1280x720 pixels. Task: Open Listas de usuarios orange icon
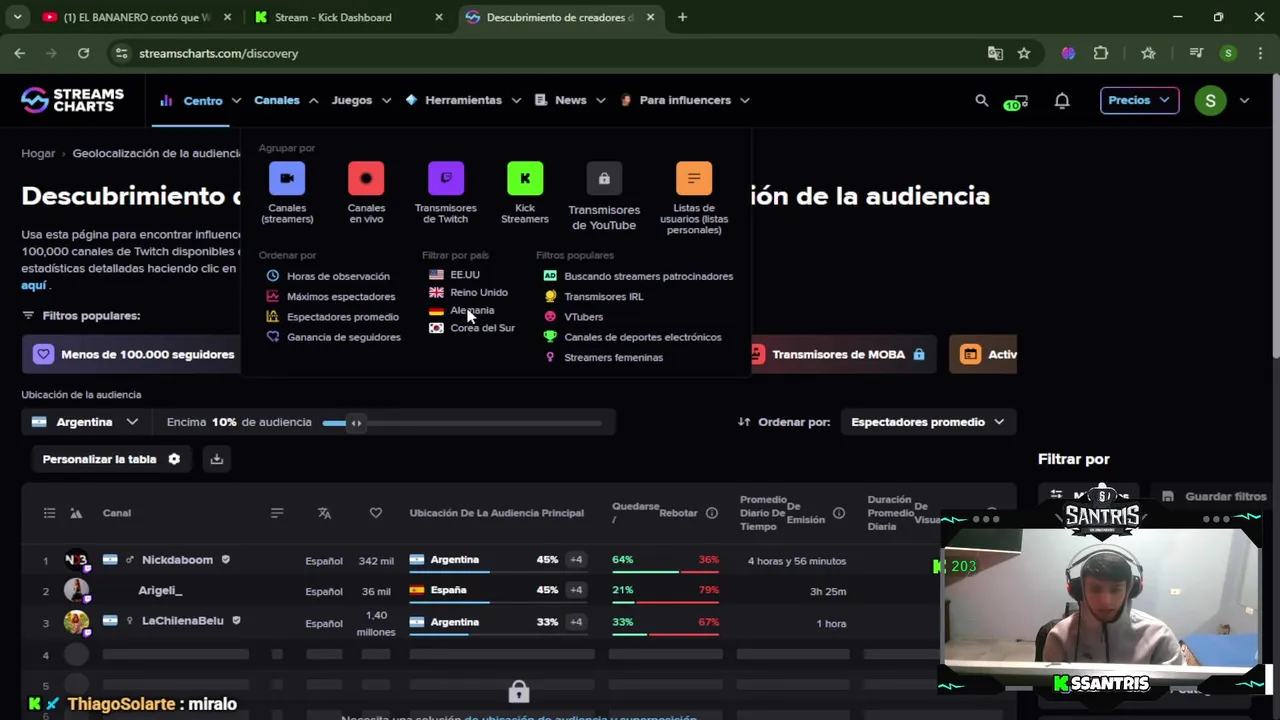click(694, 178)
